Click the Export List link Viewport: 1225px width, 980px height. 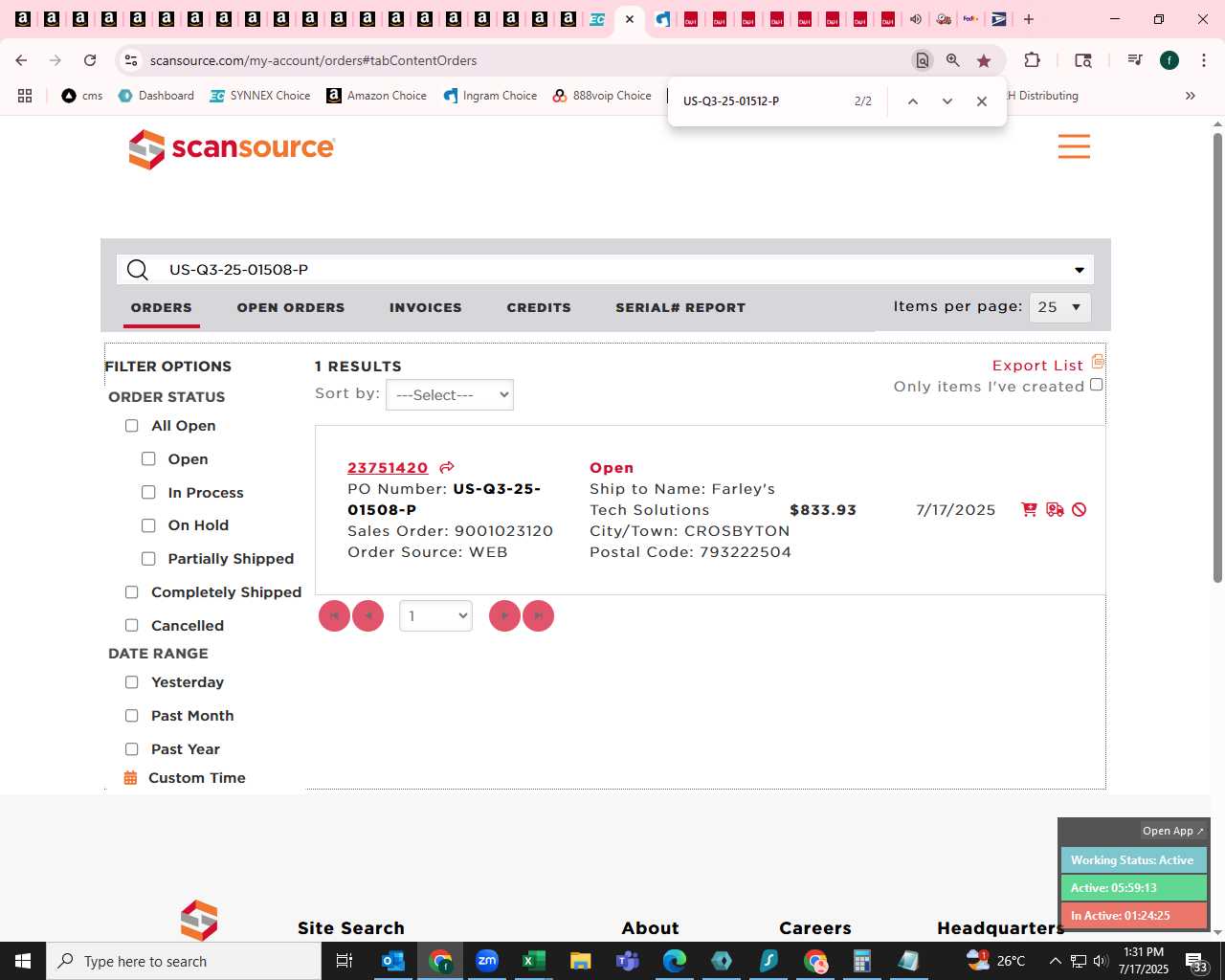pyautogui.click(x=1037, y=366)
